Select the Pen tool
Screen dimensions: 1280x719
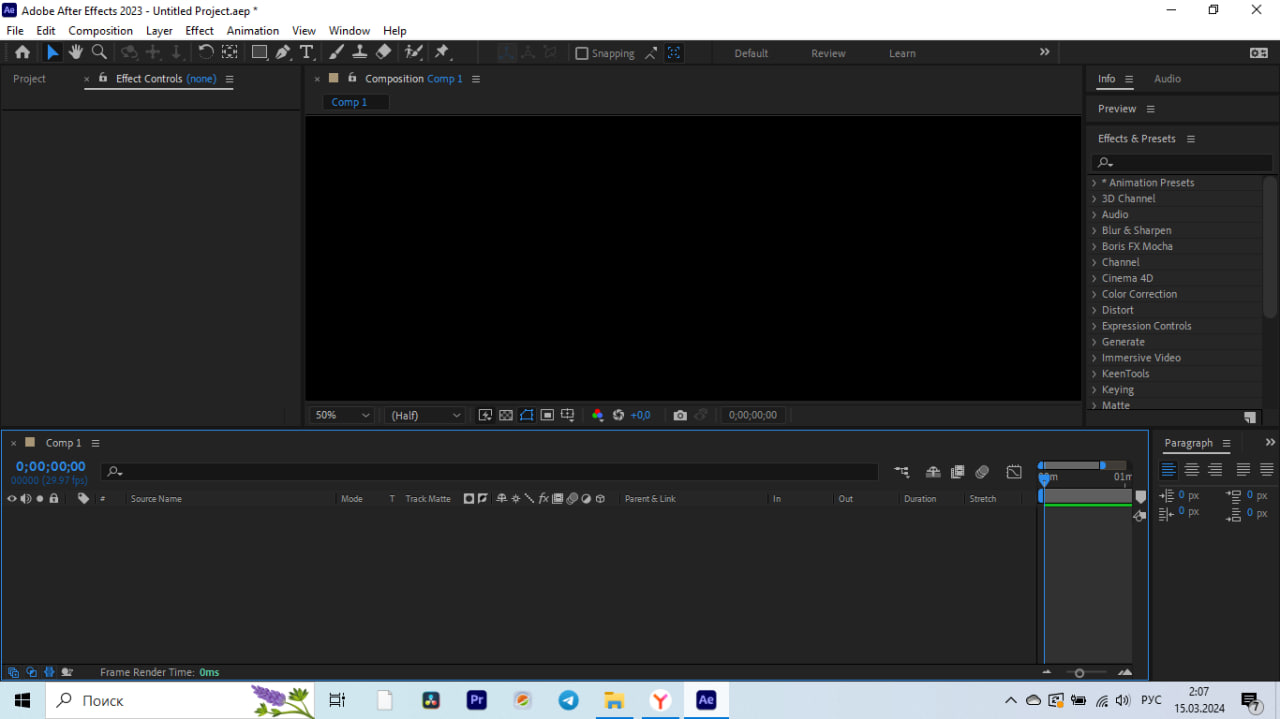282,52
